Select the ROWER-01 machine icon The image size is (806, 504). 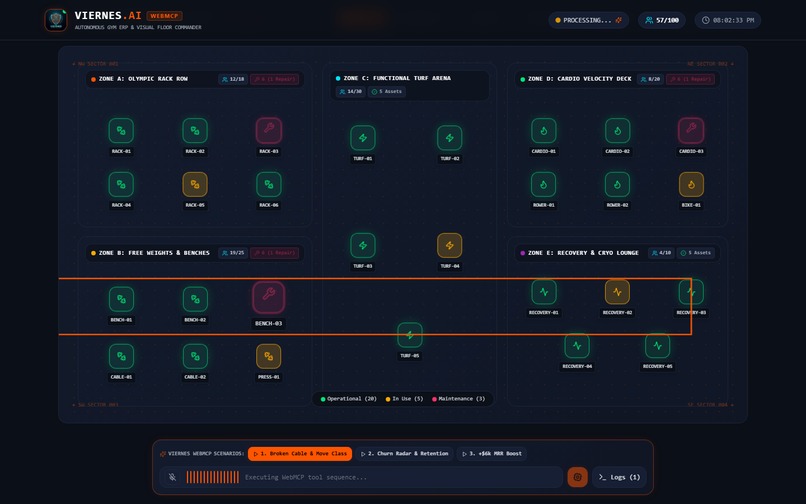point(543,184)
